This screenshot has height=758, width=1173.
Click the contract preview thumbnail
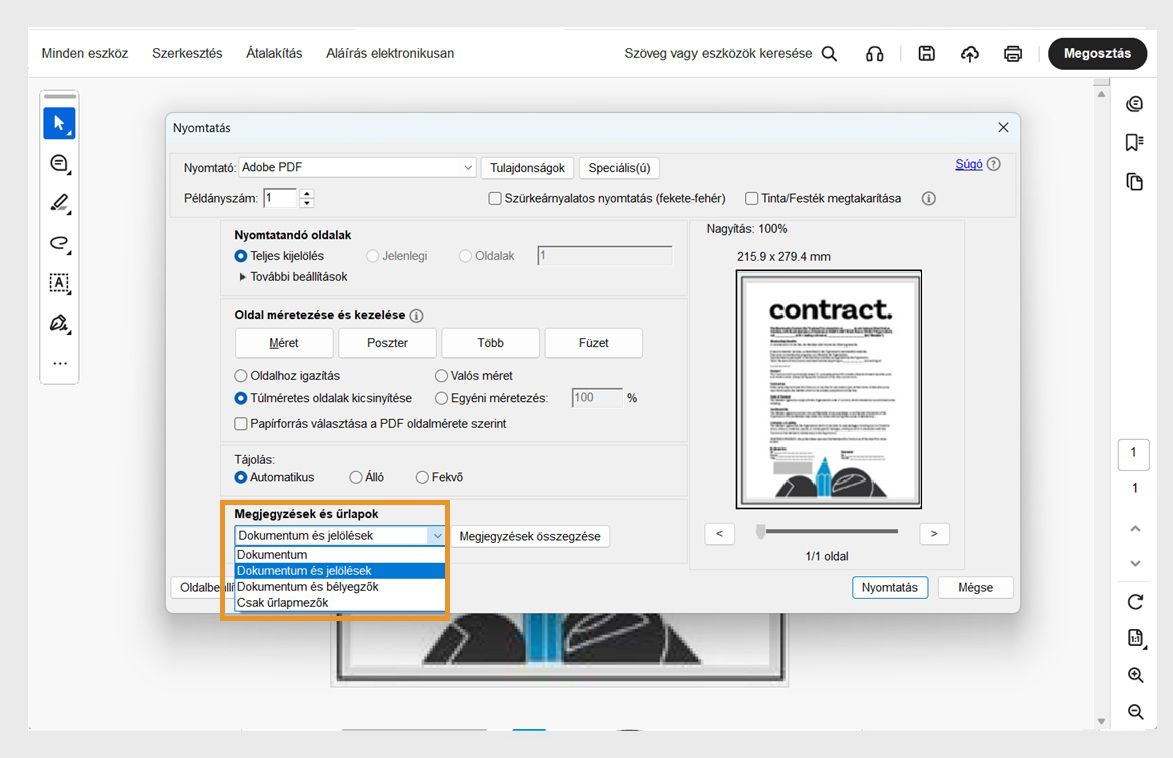point(829,389)
